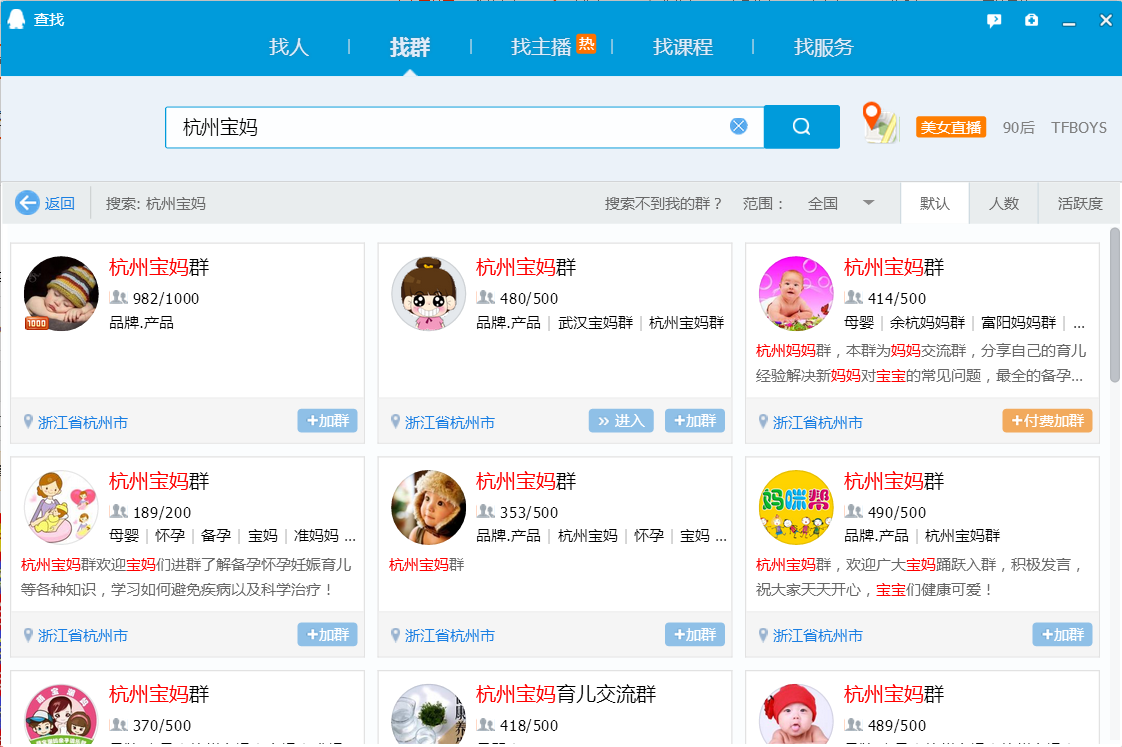The width and height of the screenshot is (1122, 747).
Task: Sort results by 活跃度
Action: coord(1080,203)
